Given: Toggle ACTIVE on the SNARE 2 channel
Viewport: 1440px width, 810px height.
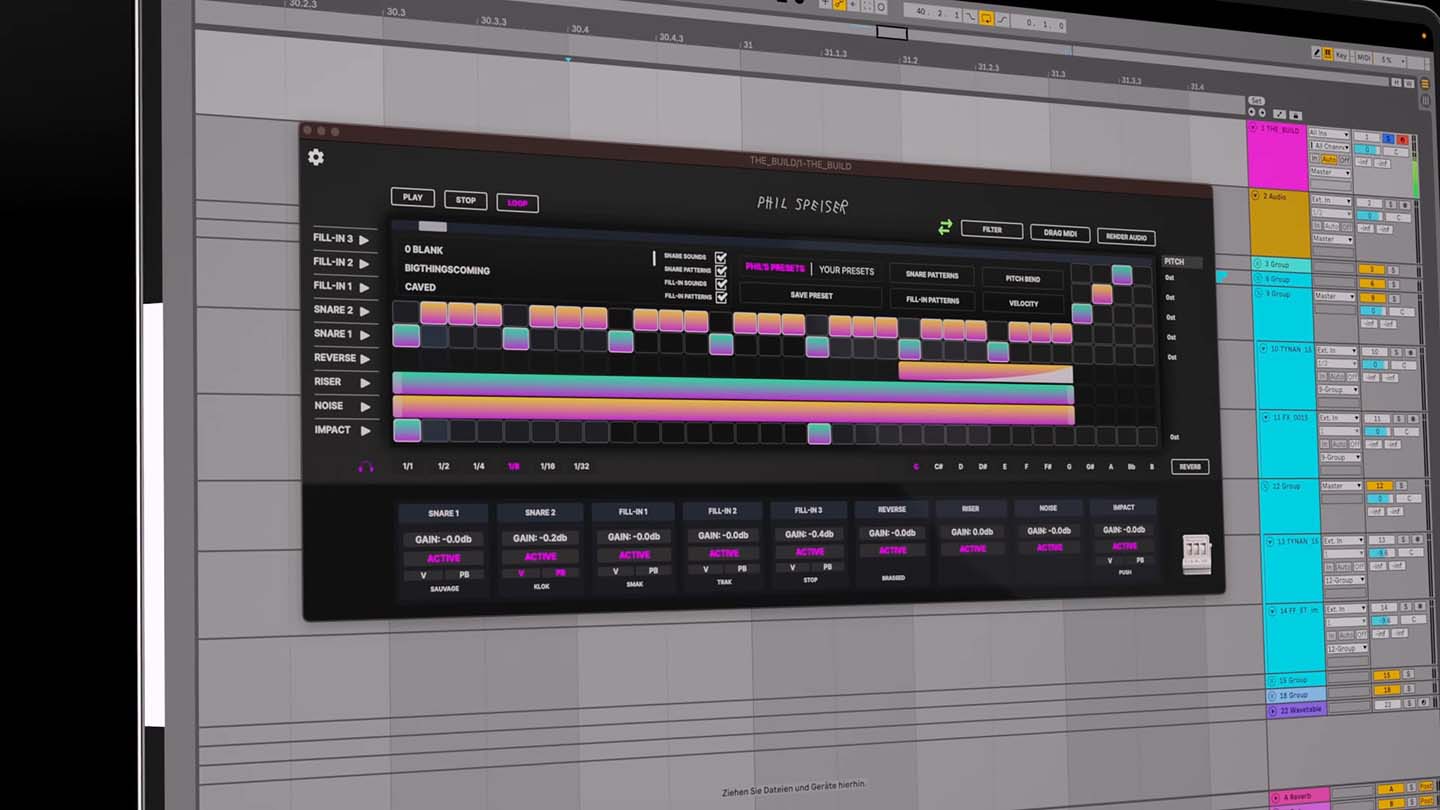Looking at the screenshot, I should pos(540,557).
